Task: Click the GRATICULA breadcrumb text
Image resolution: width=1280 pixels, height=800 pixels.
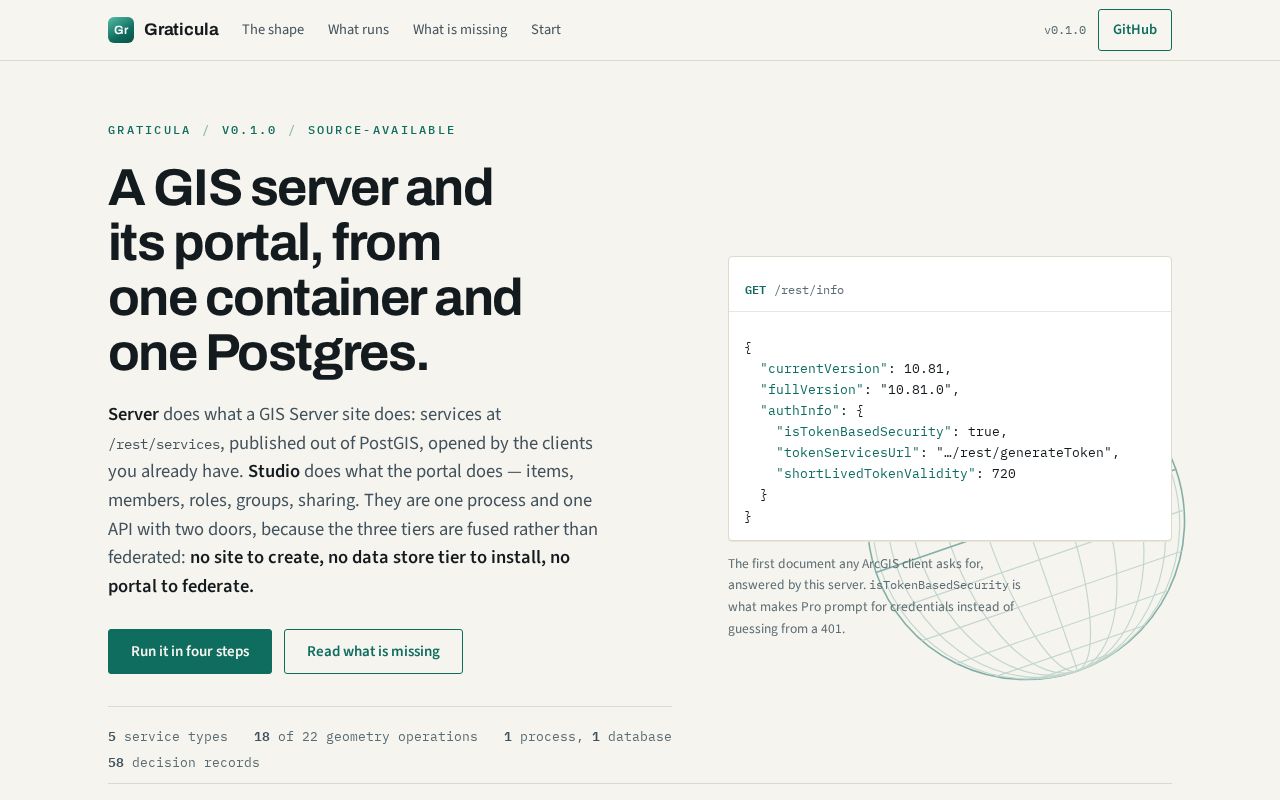Action: [149, 130]
